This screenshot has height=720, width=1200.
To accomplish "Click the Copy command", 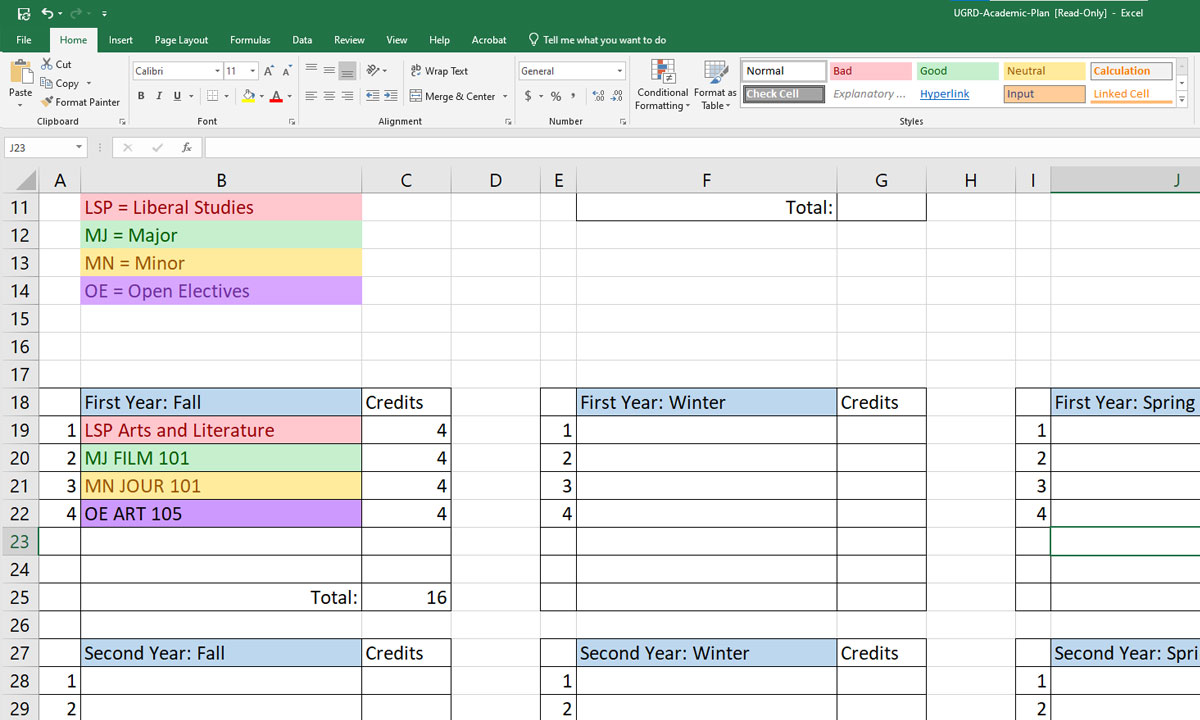I will click(x=62, y=83).
